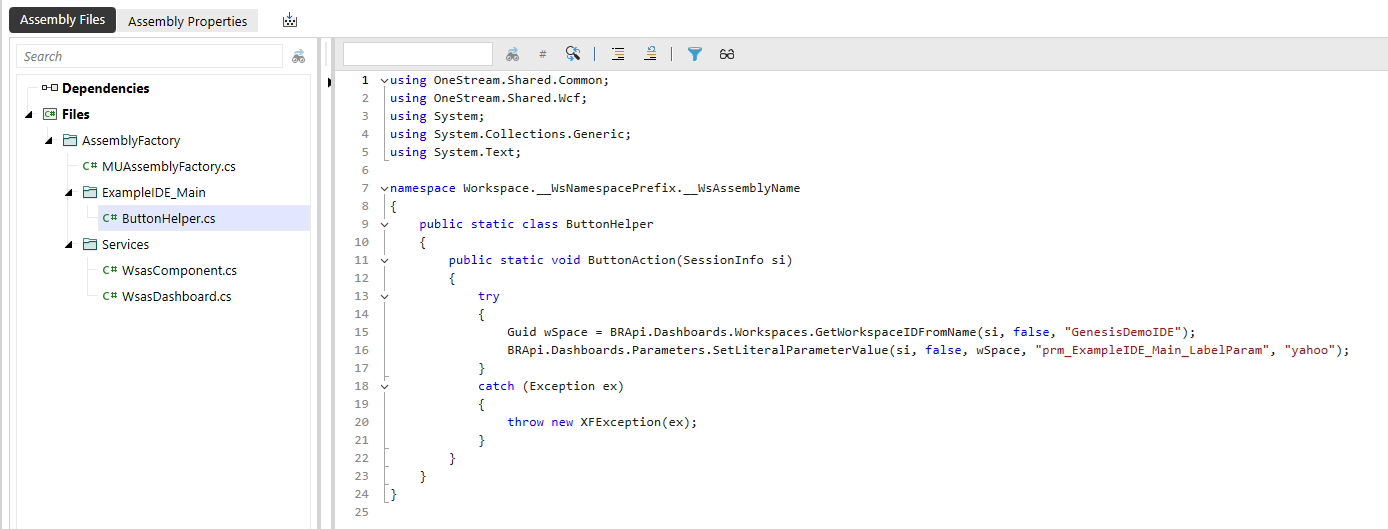This screenshot has width=1388, height=529.
Task: Select the AssemblyFactory folder
Action: (x=131, y=141)
